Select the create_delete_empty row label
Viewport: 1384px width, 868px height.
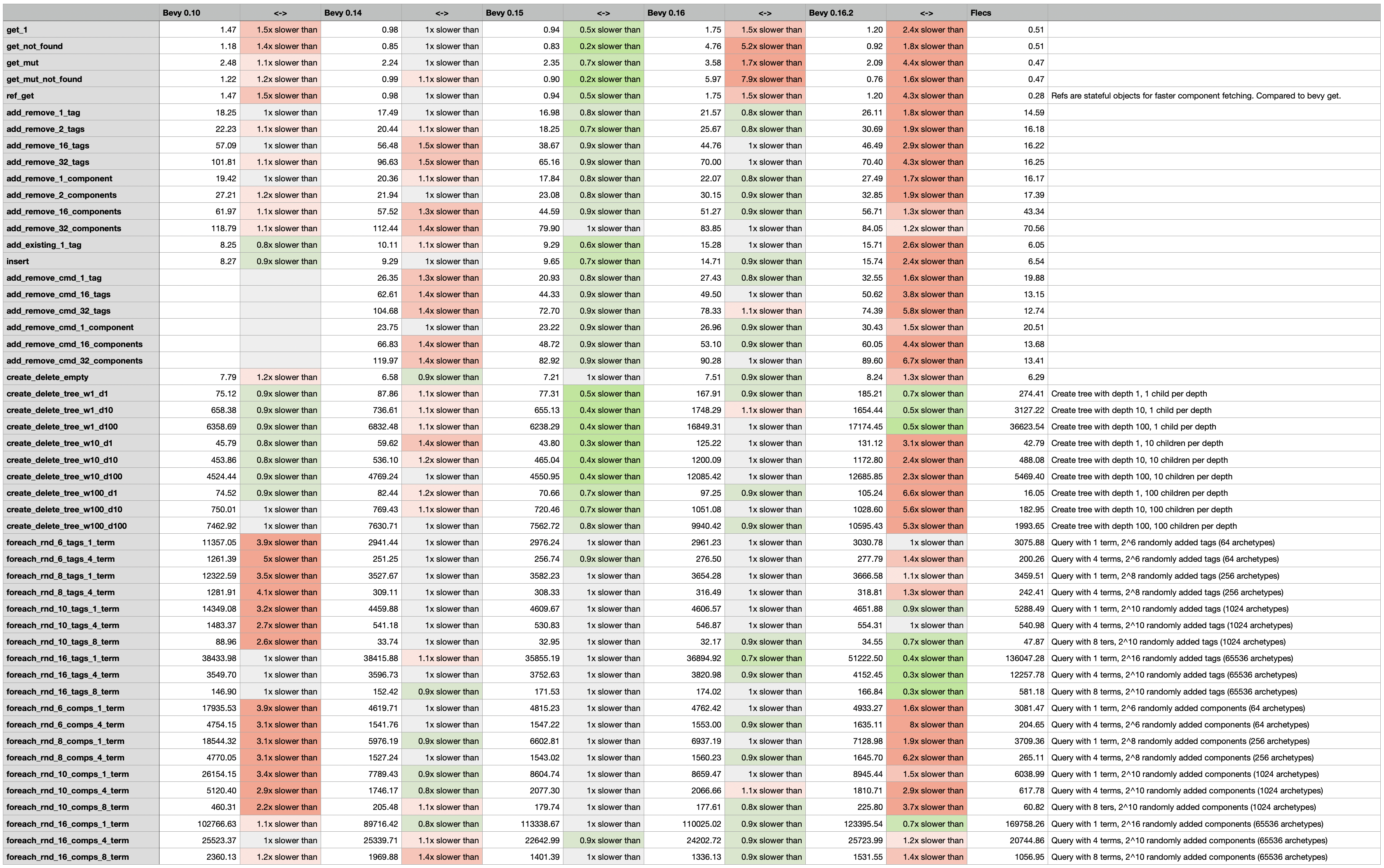48,377
